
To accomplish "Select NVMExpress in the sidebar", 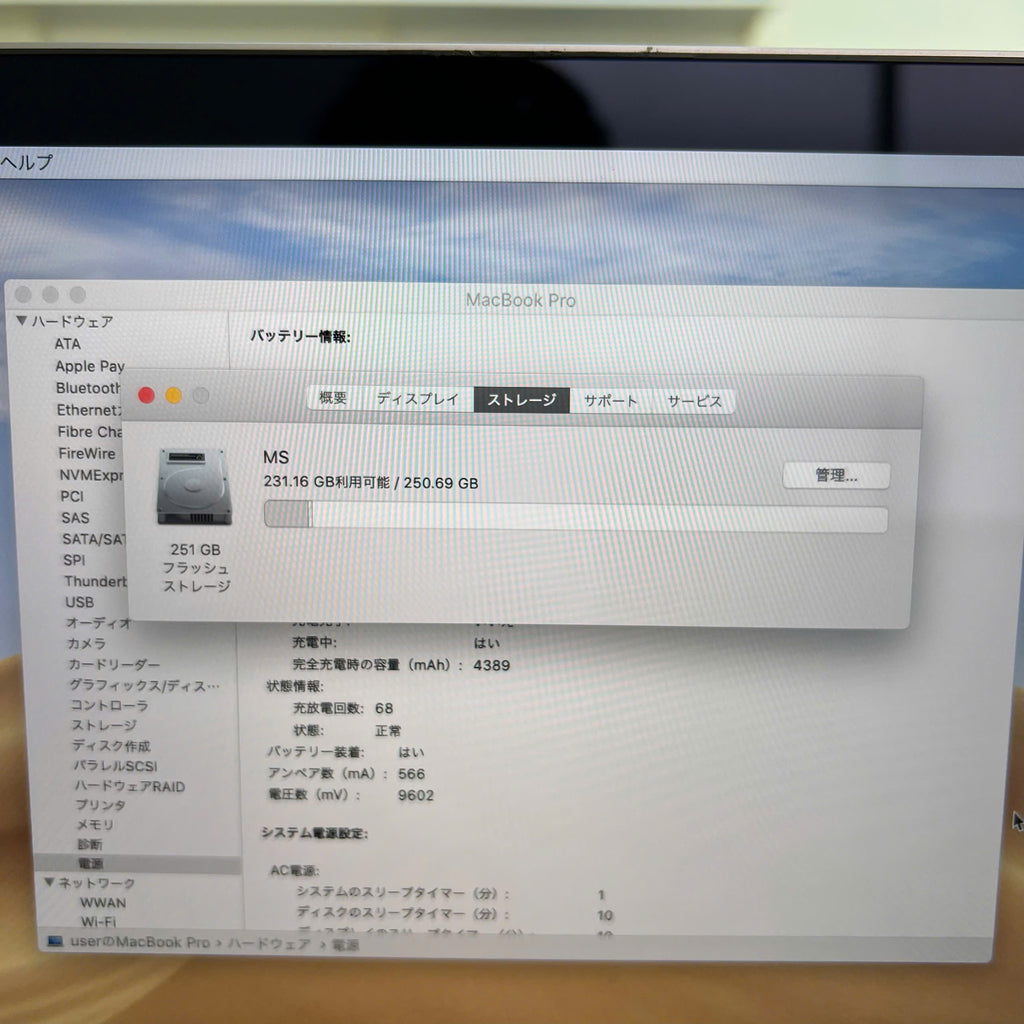I will click(x=91, y=475).
